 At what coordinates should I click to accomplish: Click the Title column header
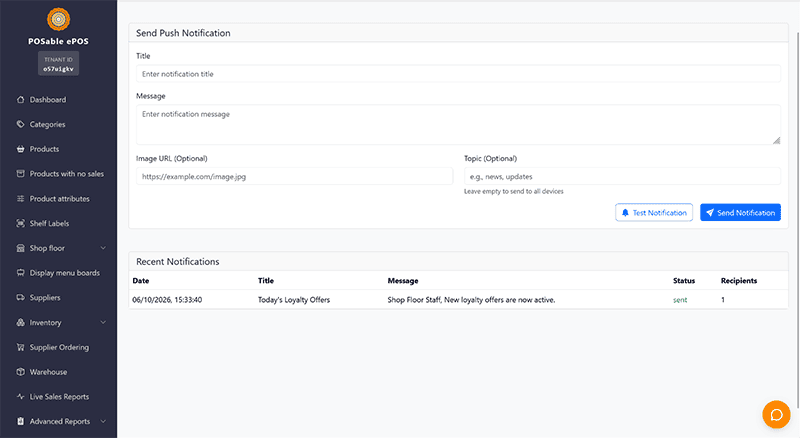coord(266,281)
